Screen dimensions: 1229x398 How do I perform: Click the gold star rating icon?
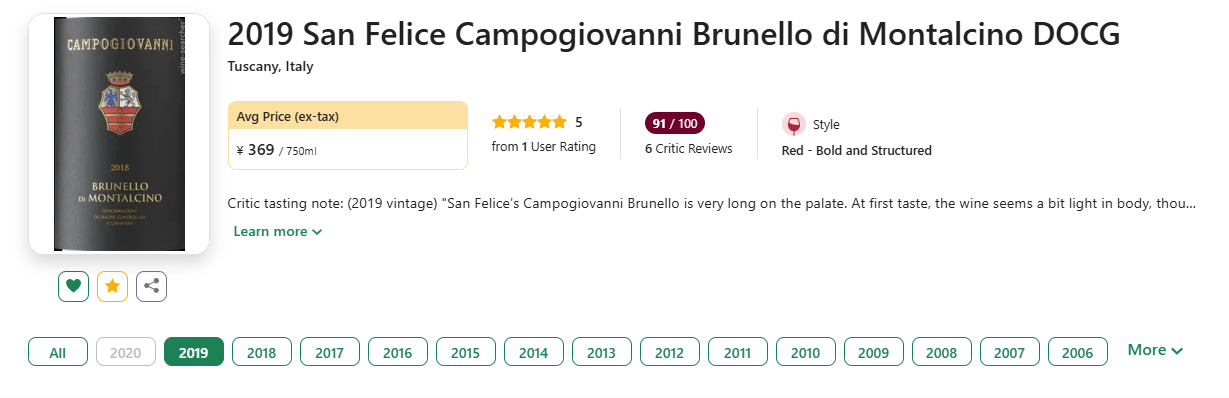(x=112, y=286)
